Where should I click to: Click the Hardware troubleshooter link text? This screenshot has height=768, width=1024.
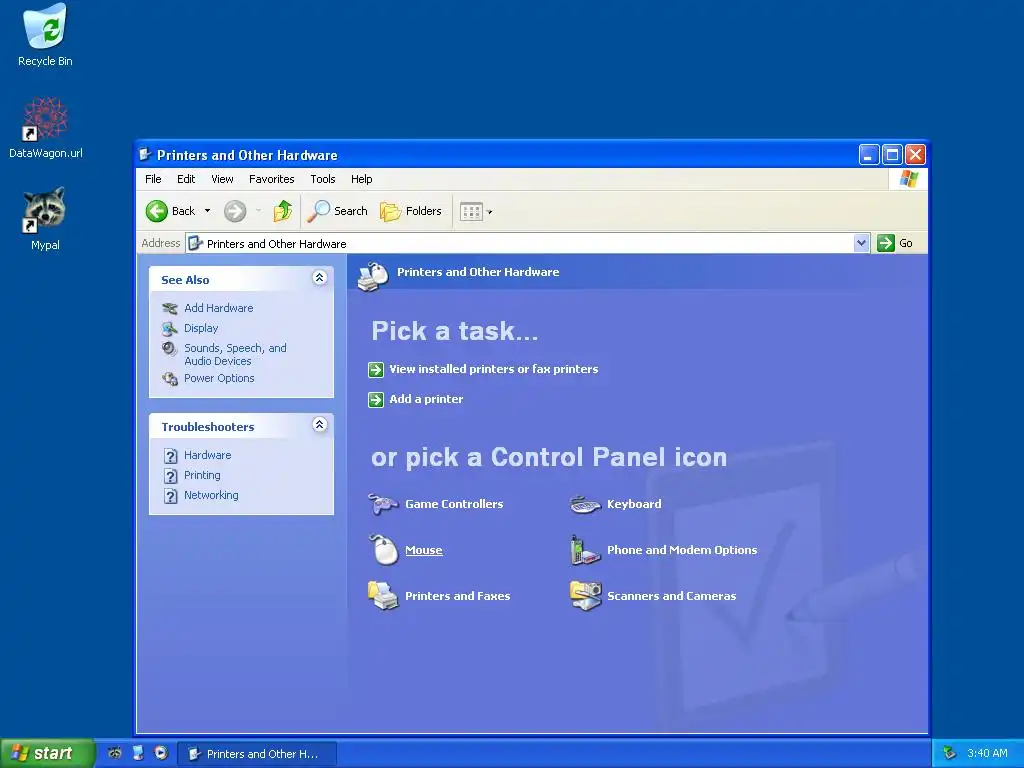click(208, 455)
